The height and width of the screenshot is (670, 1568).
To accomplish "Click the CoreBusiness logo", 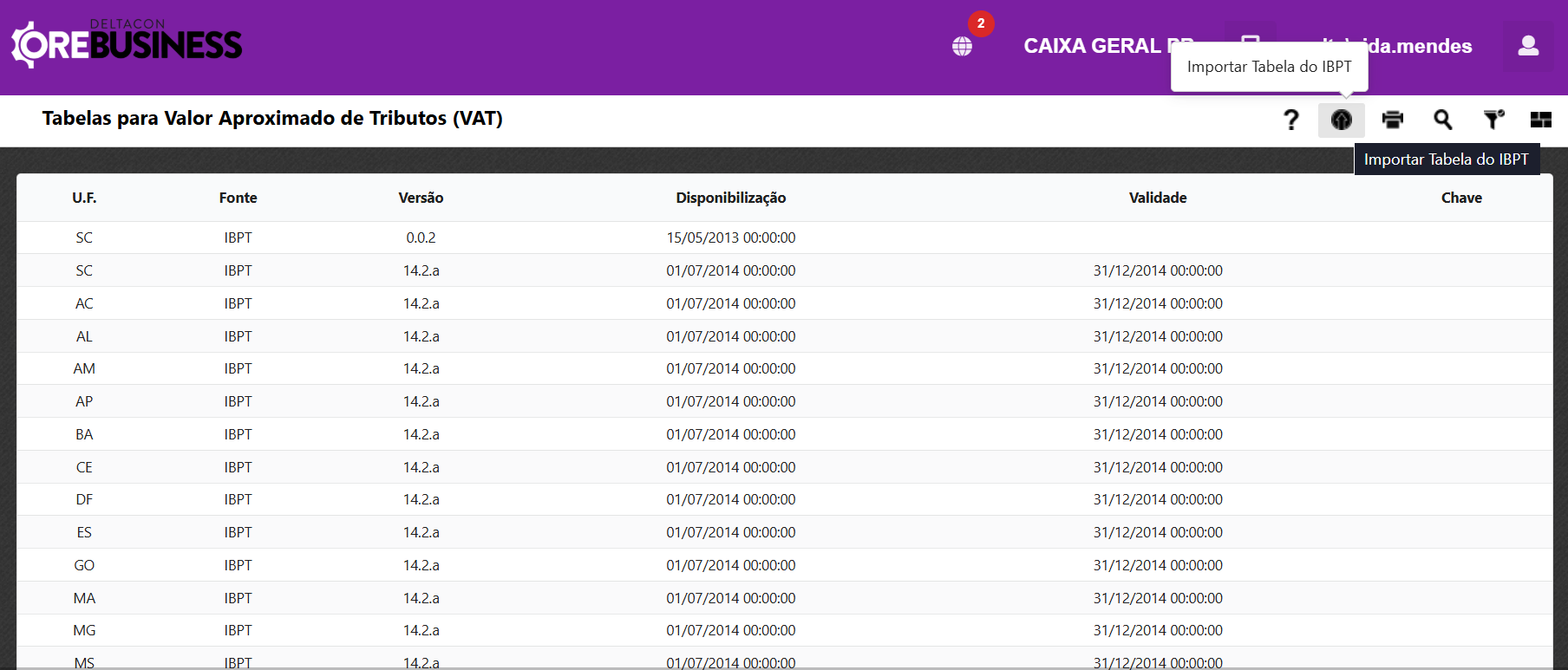I will [x=127, y=44].
